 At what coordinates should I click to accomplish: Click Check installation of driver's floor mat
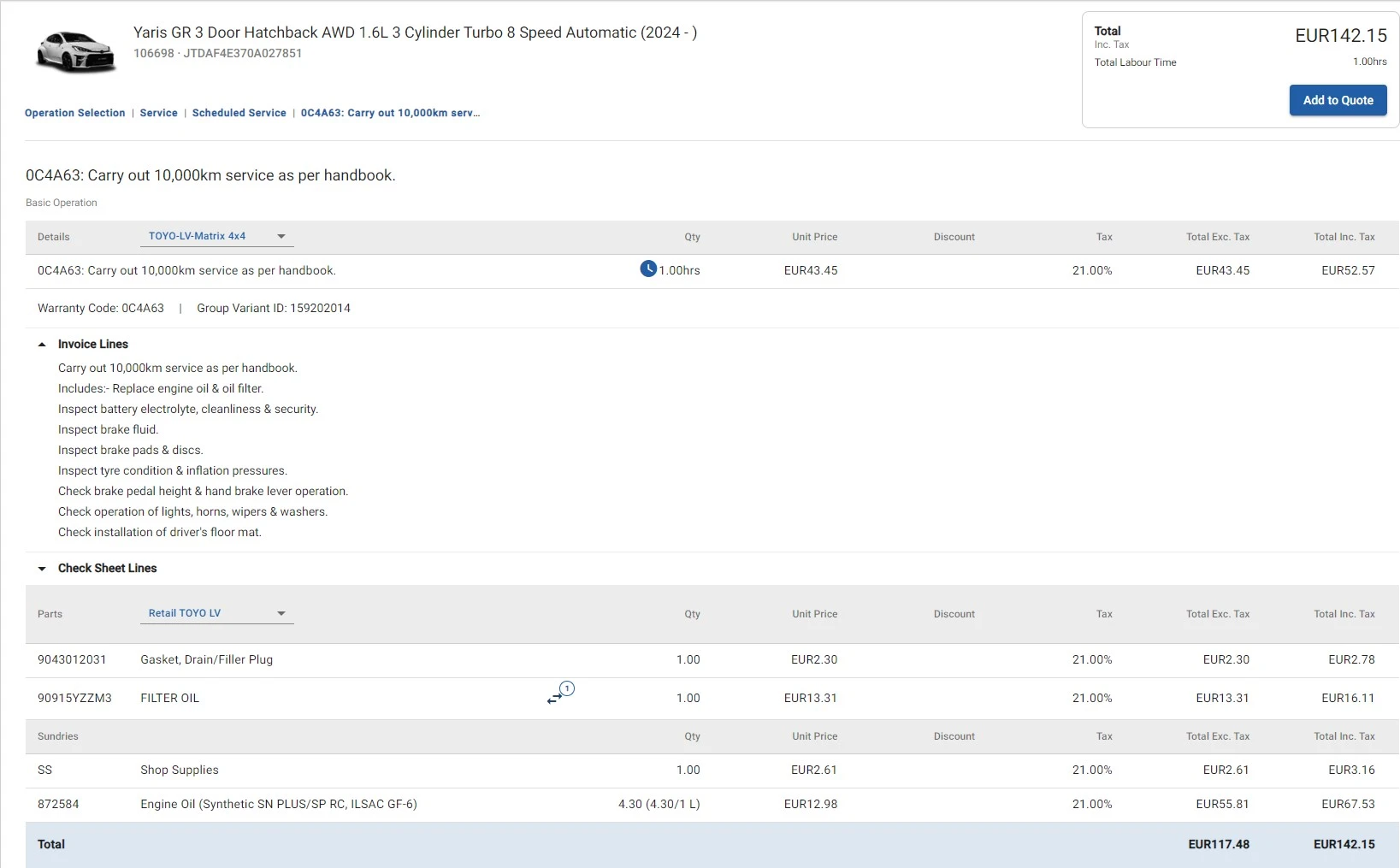[x=160, y=532]
